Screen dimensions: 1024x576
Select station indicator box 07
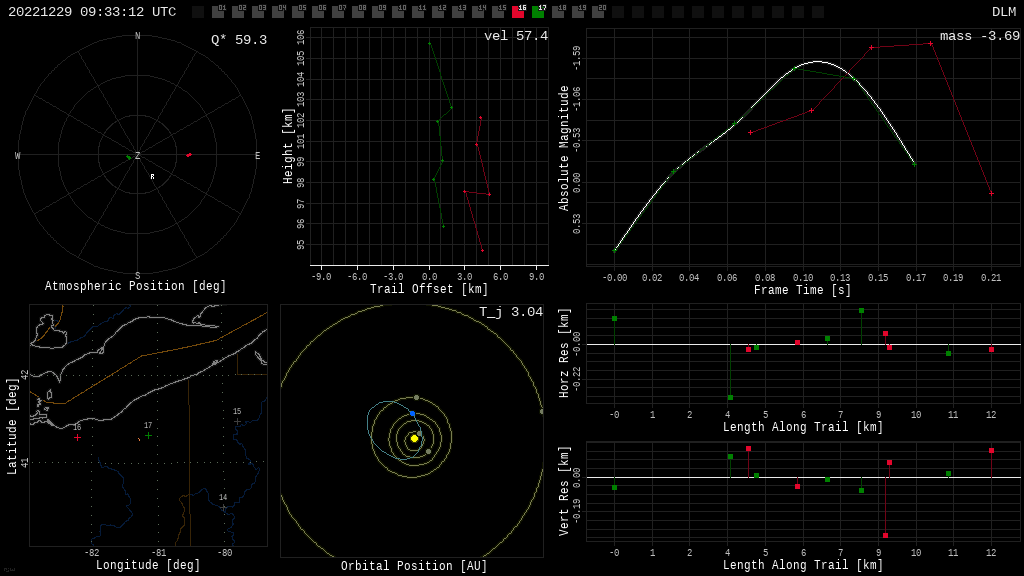[338, 11]
